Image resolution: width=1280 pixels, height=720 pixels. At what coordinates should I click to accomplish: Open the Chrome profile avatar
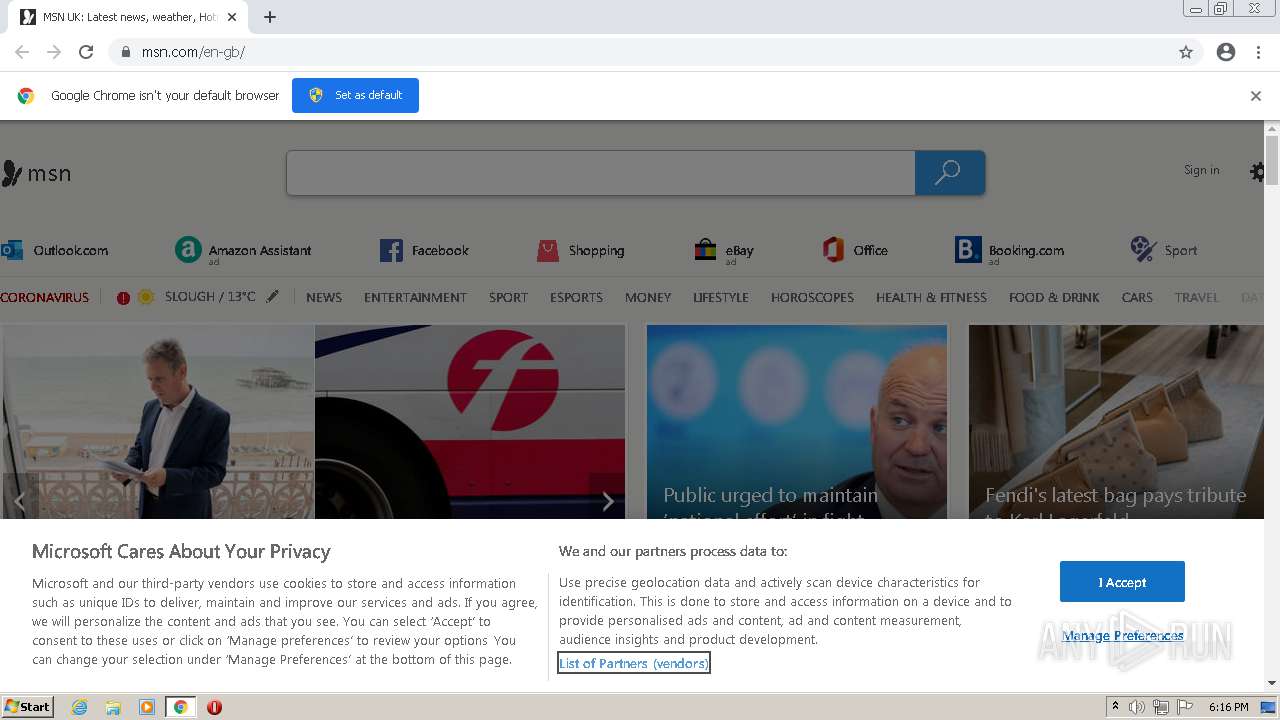(1226, 52)
